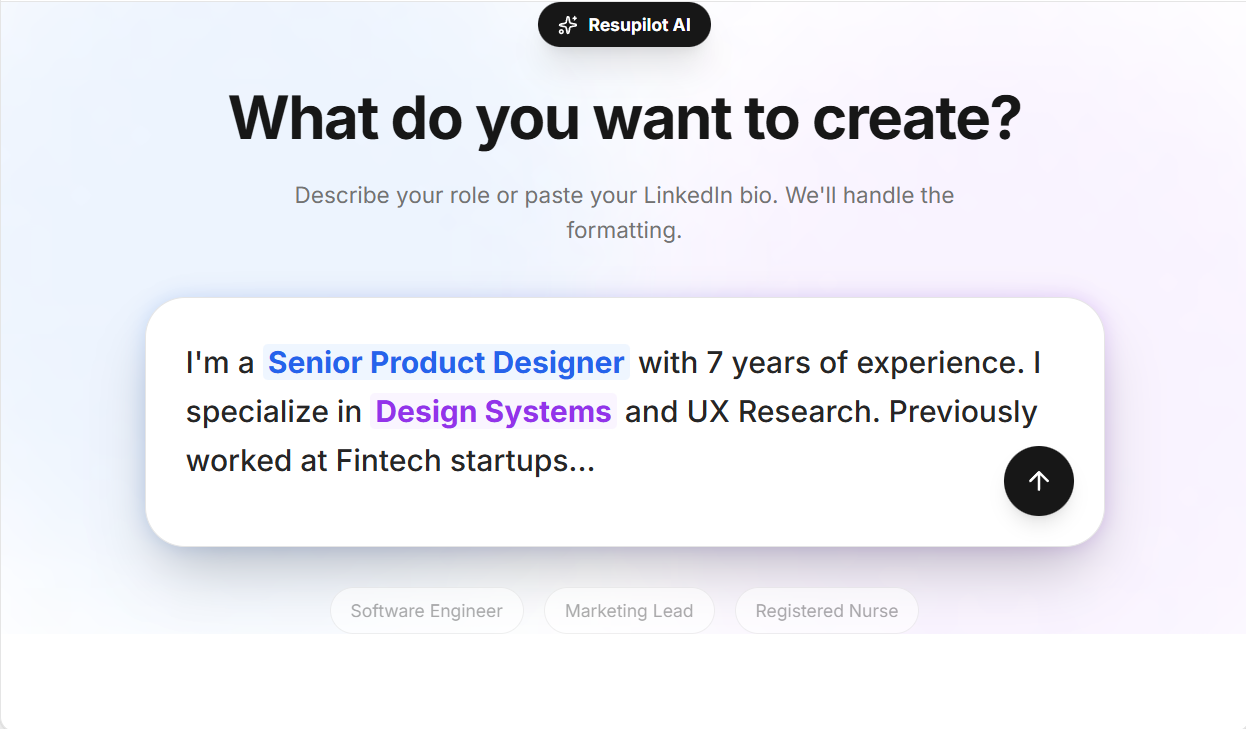Click the upward arrow to generate the resume
1246x729 pixels.
pyautogui.click(x=1038, y=481)
